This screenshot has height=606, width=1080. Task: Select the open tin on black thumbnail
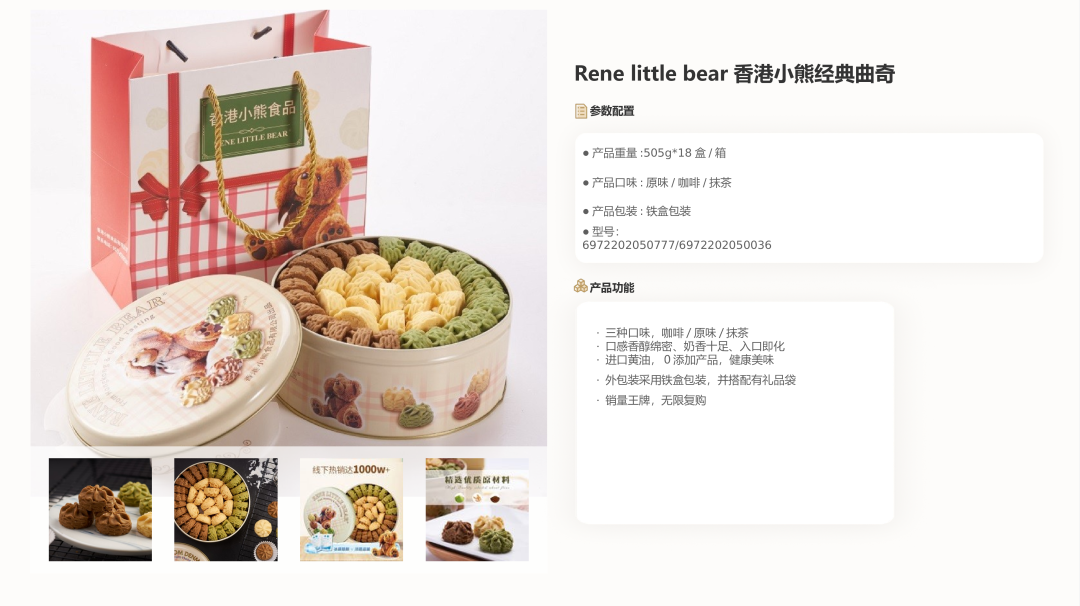226,510
